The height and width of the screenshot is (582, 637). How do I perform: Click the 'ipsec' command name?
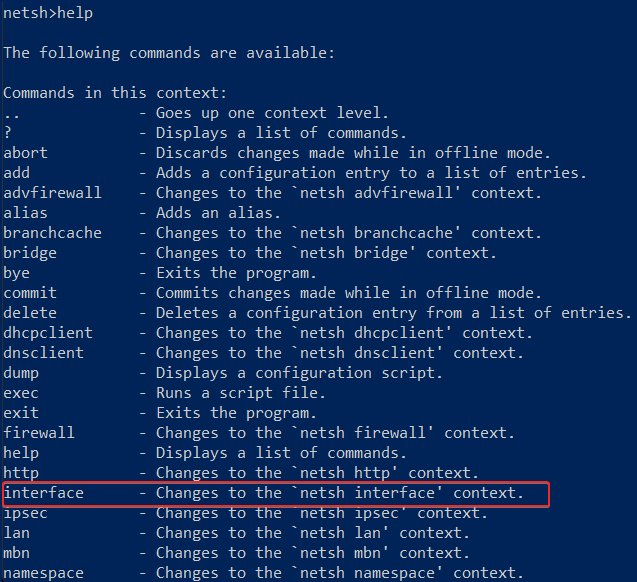tap(26, 513)
